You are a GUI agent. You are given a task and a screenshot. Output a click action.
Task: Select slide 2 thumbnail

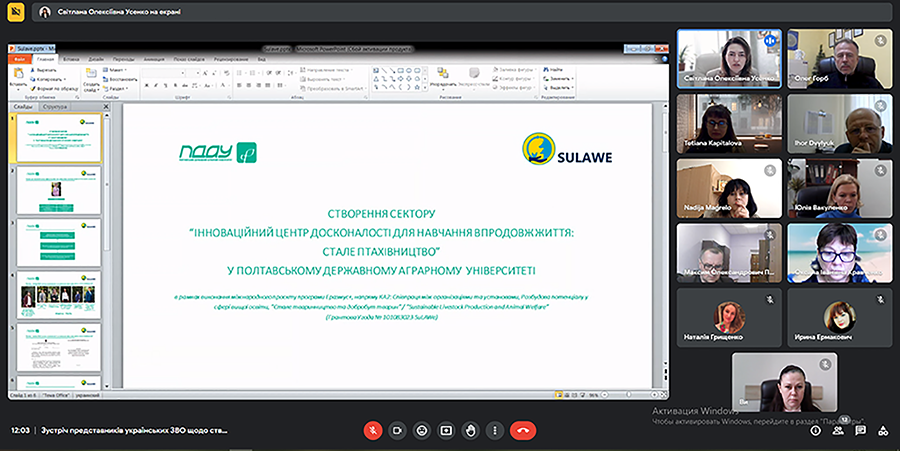[x=59, y=190]
